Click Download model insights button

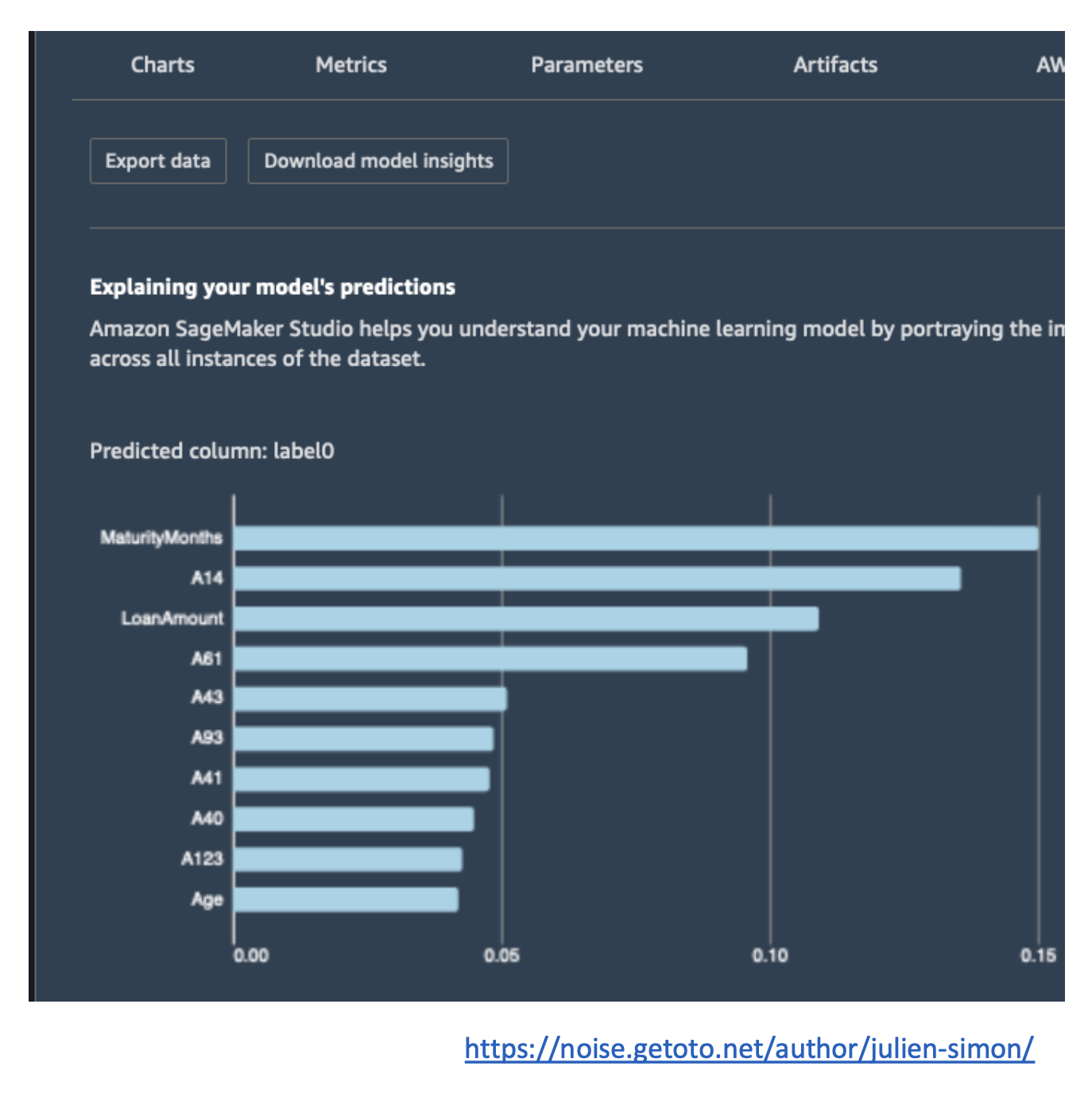point(378,161)
